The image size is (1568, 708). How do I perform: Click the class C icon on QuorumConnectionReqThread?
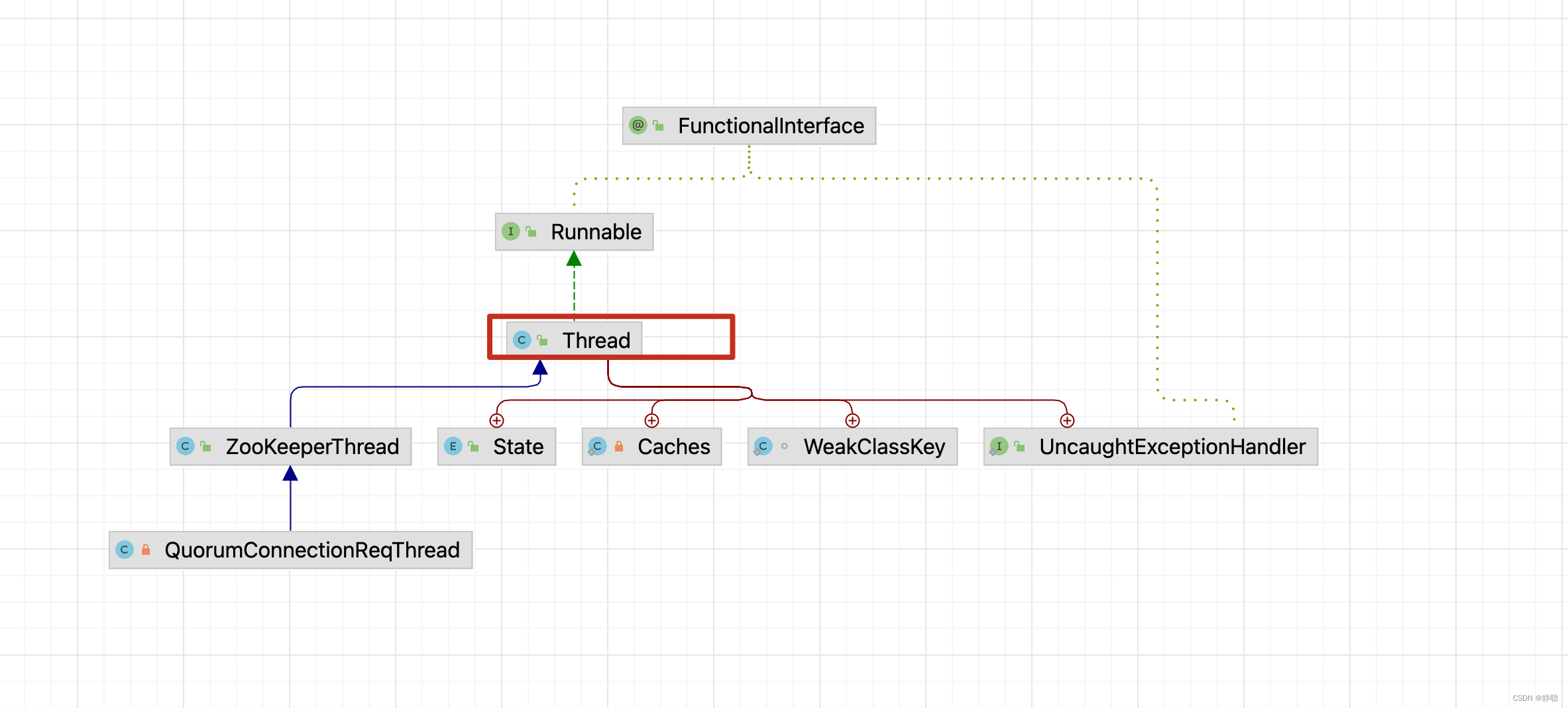pos(124,550)
